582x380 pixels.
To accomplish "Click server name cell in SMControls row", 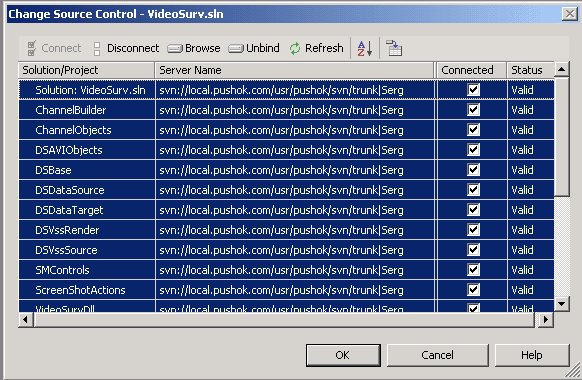I will point(295,270).
